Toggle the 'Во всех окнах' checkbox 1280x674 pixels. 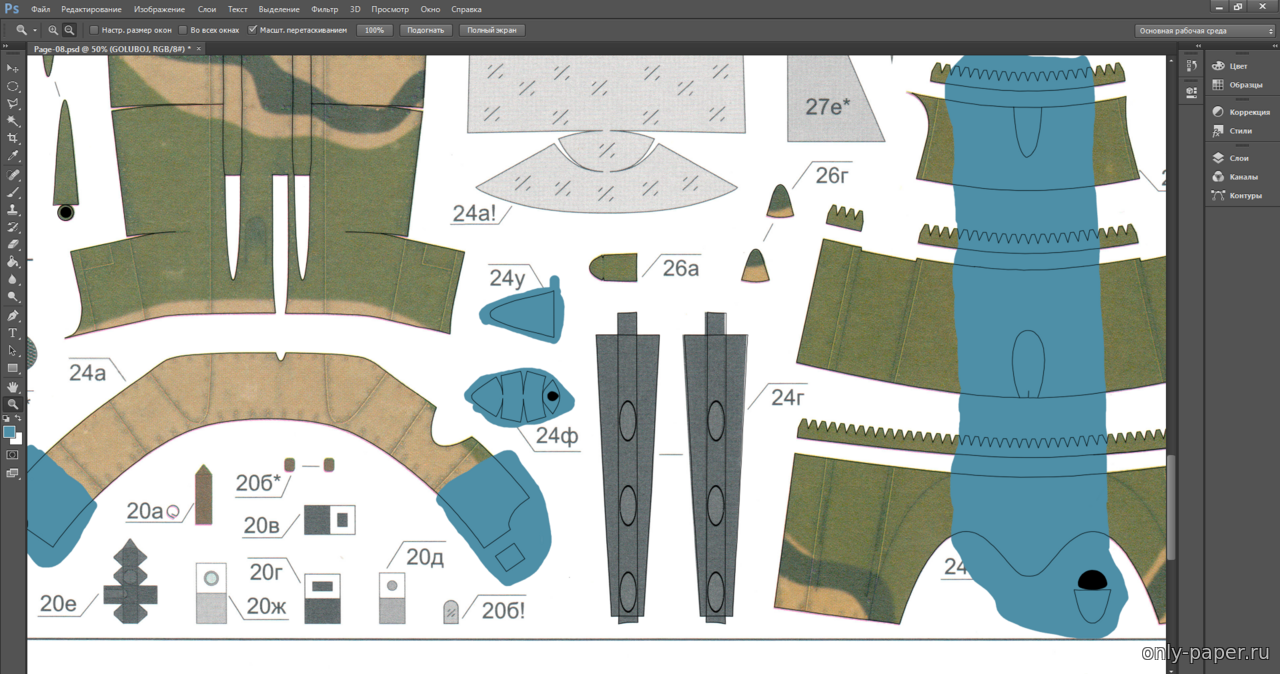click(182, 30)
